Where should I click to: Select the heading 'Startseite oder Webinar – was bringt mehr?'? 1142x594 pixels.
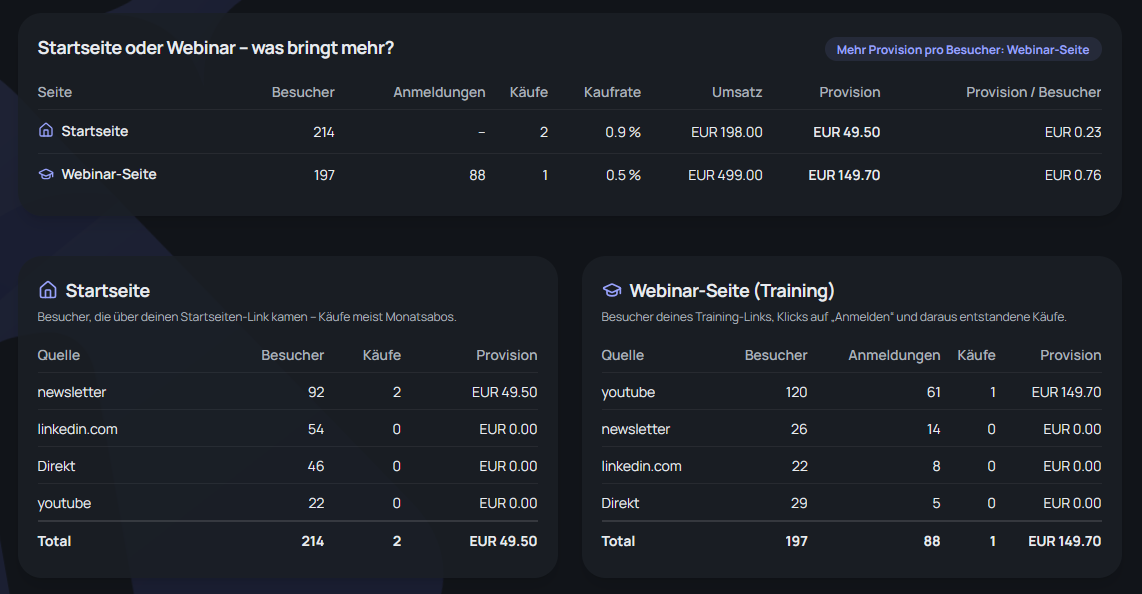coord(216,48)
